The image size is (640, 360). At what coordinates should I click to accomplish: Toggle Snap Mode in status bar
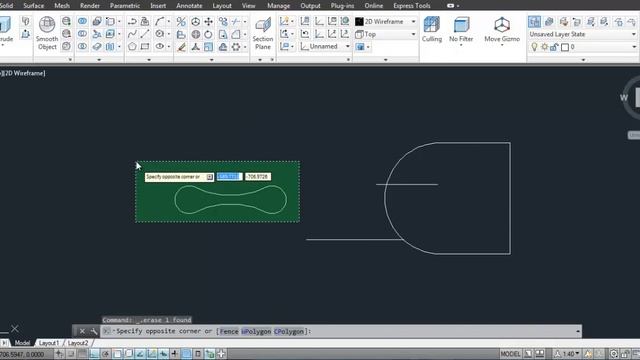[71, 354]
